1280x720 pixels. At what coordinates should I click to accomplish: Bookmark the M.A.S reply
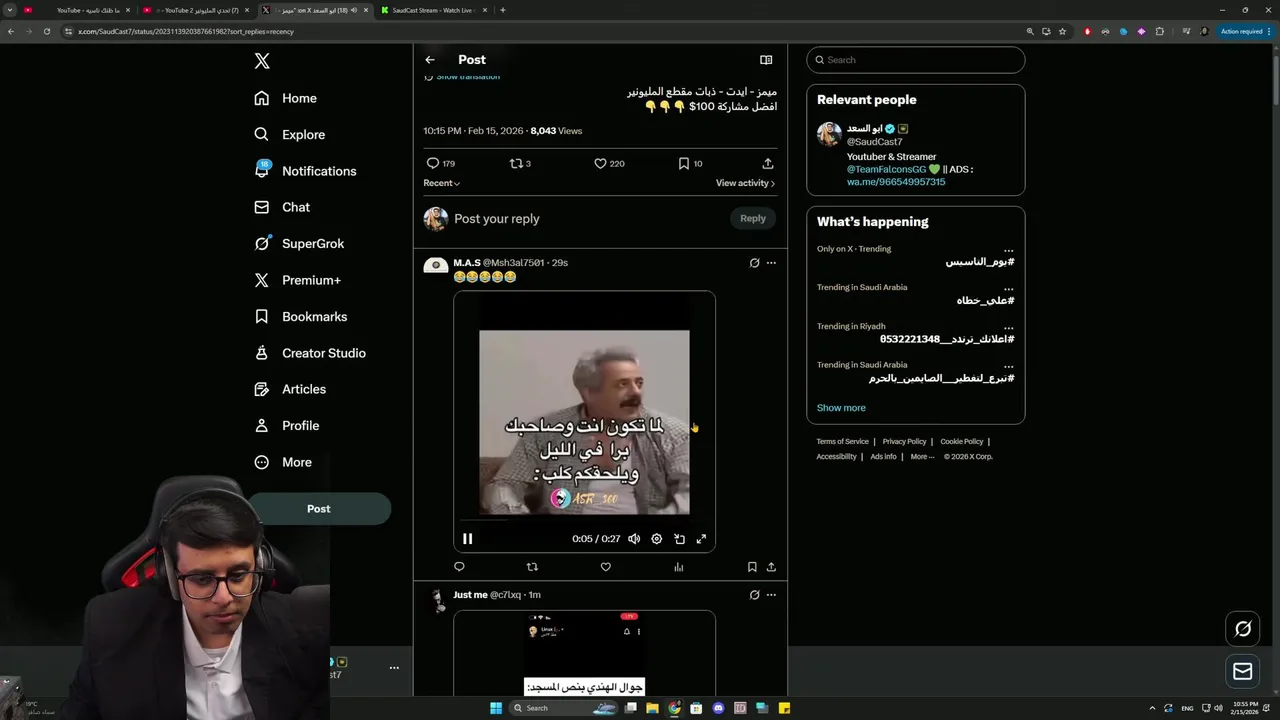[752, 567]
